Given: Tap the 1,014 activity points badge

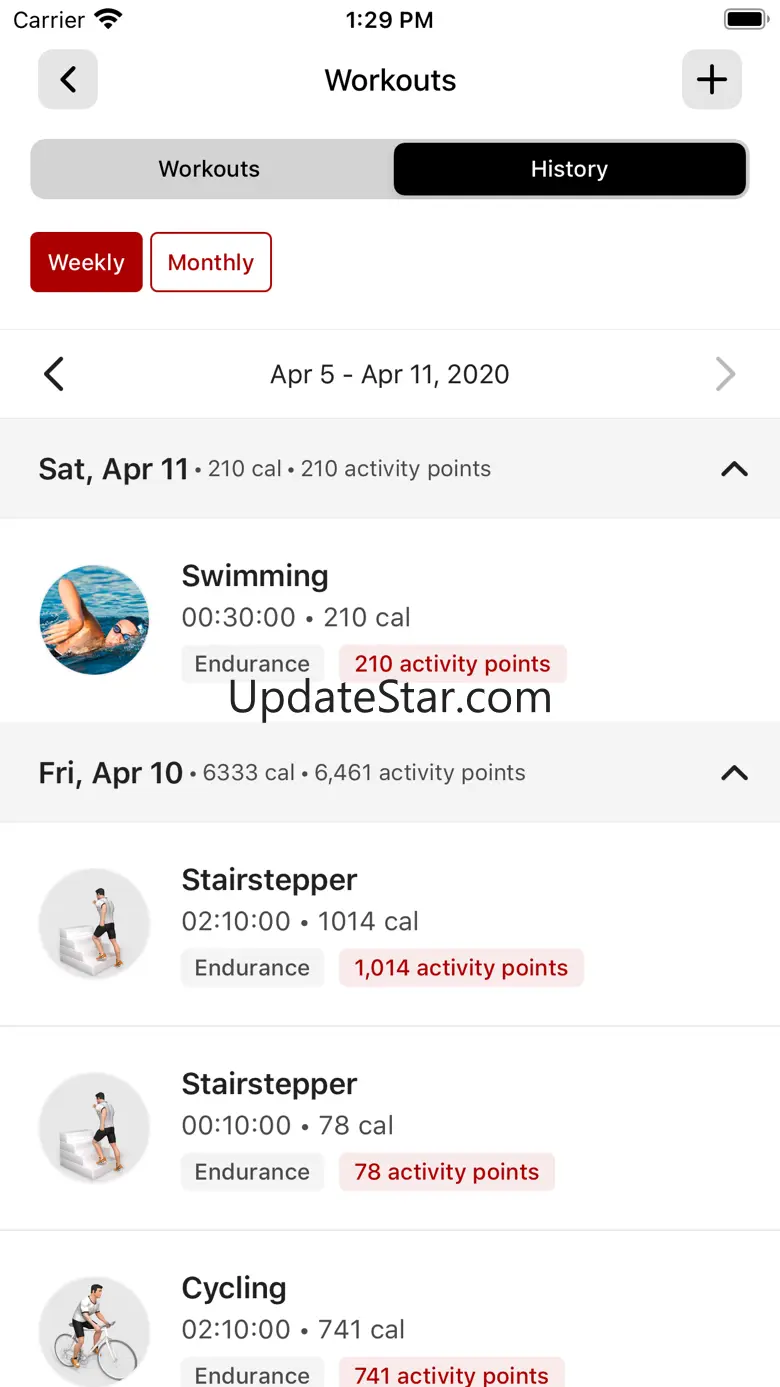Looking at the screenshot, I should [461, 968].
